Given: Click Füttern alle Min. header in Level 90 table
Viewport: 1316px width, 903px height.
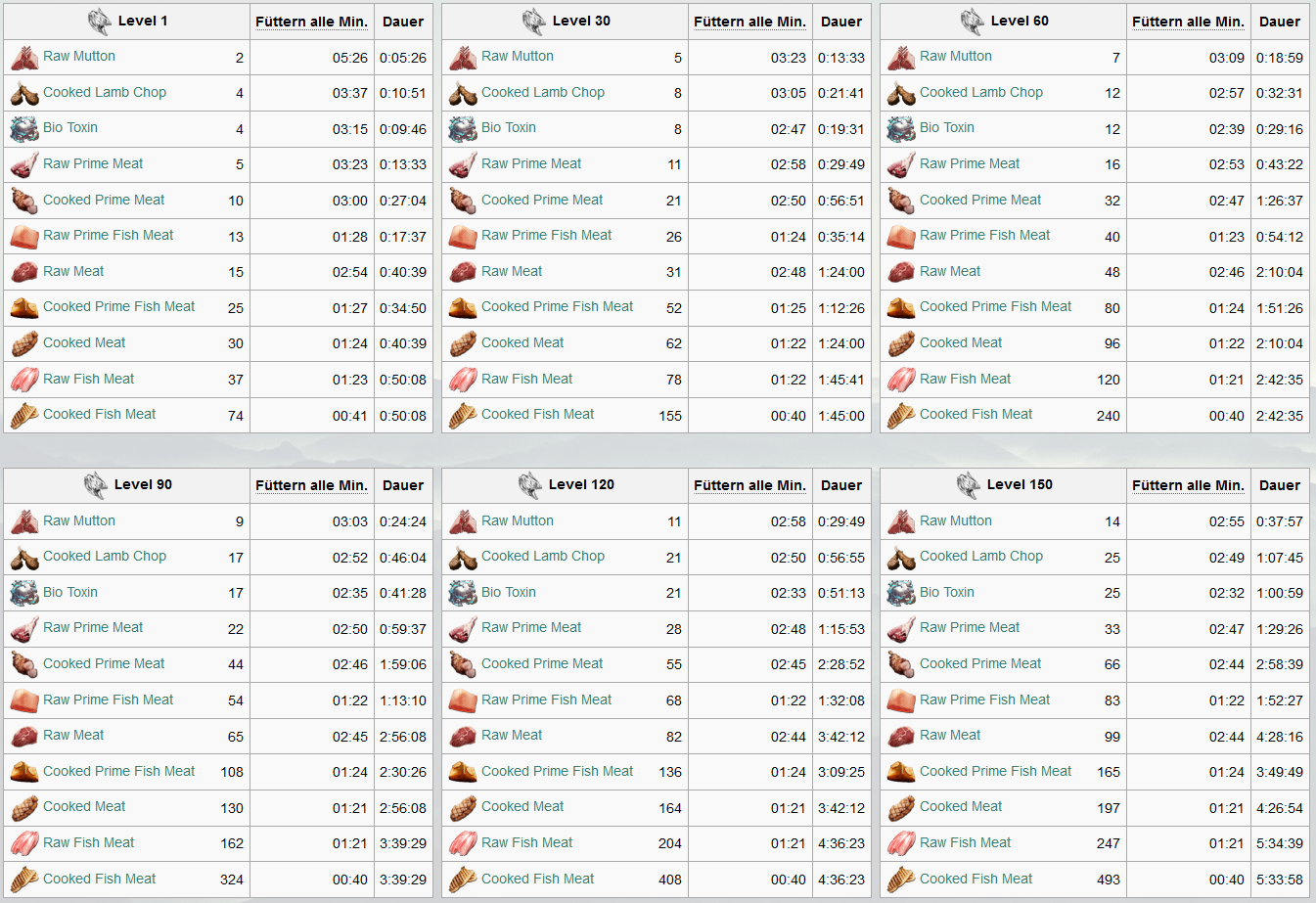Looking at the screenshot, I should tap(311, 485).
